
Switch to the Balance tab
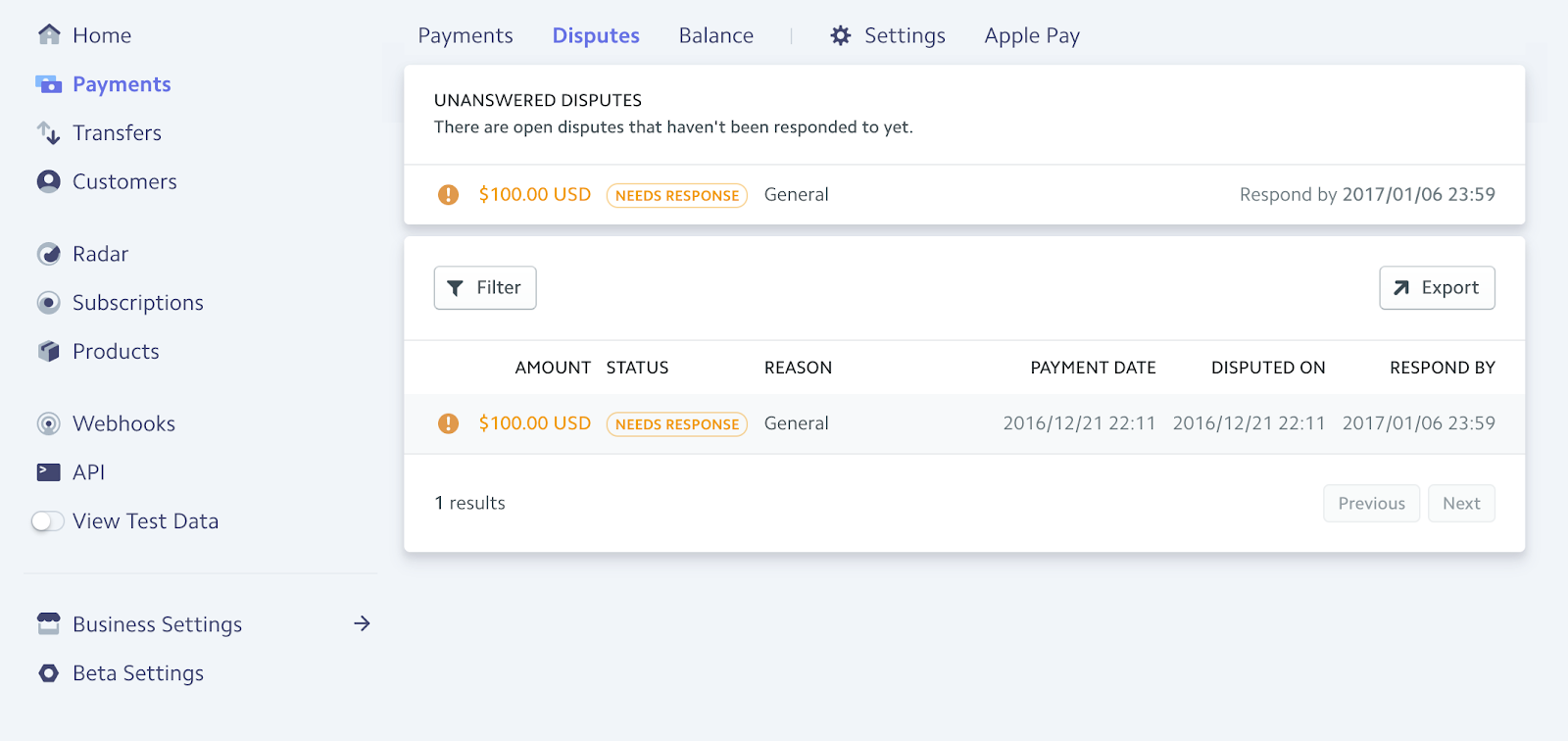pos(716,36)
